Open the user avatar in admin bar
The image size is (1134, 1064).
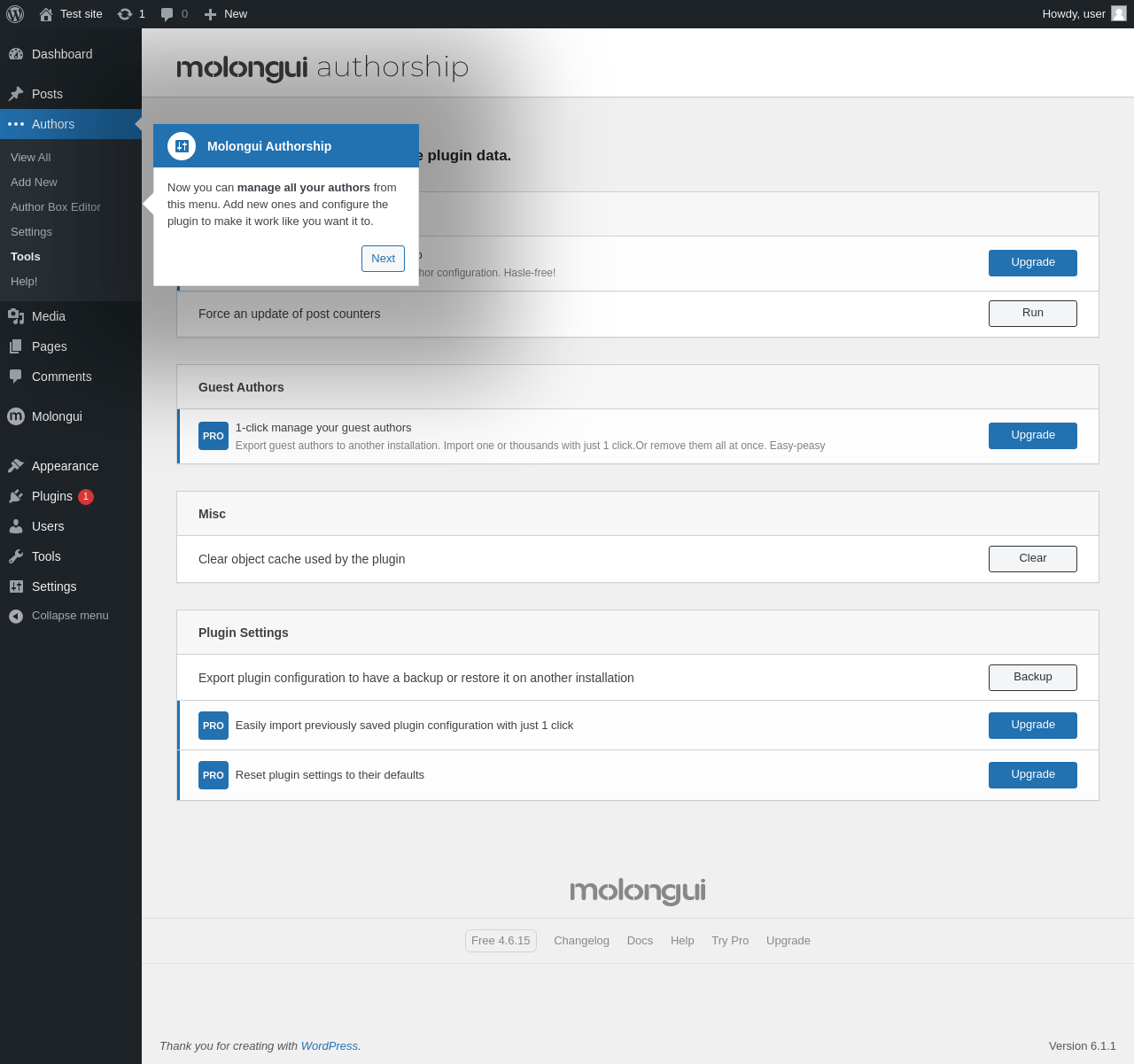click(x=1119, y=13)
